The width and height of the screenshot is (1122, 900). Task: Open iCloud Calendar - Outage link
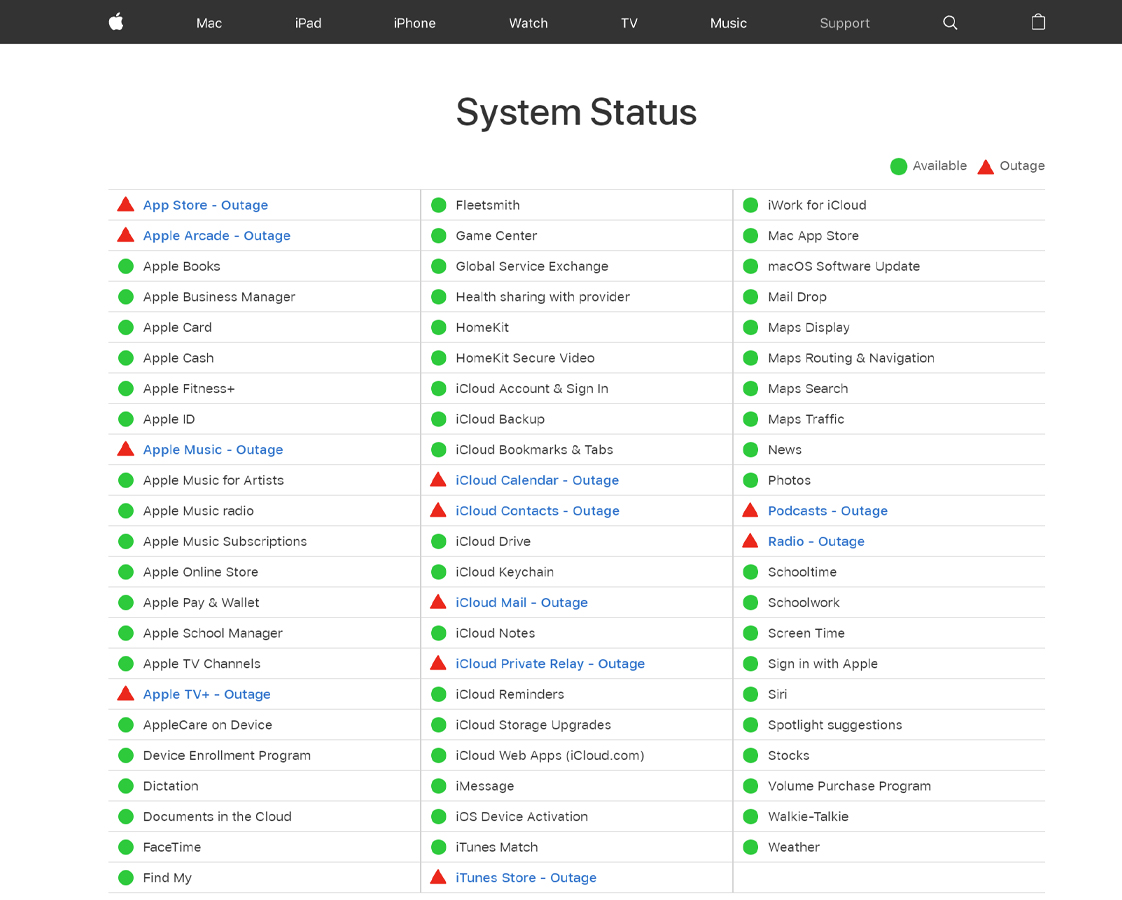coord(537,480)
